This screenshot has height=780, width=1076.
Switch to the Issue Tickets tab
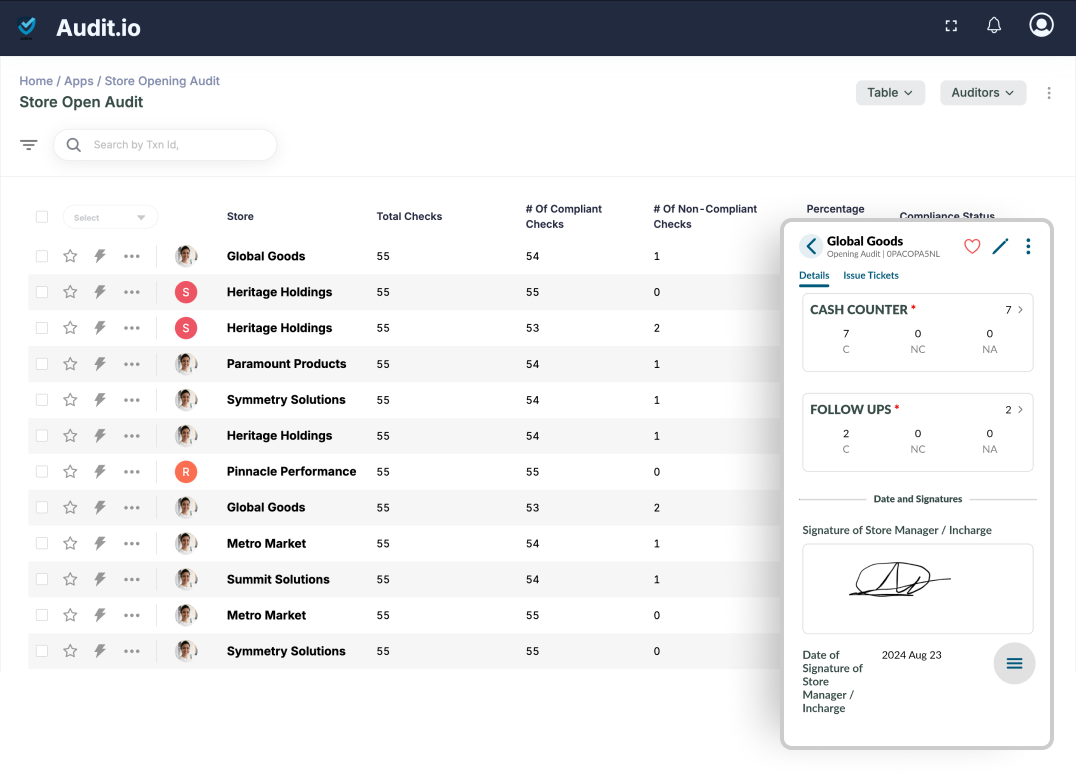870,275
